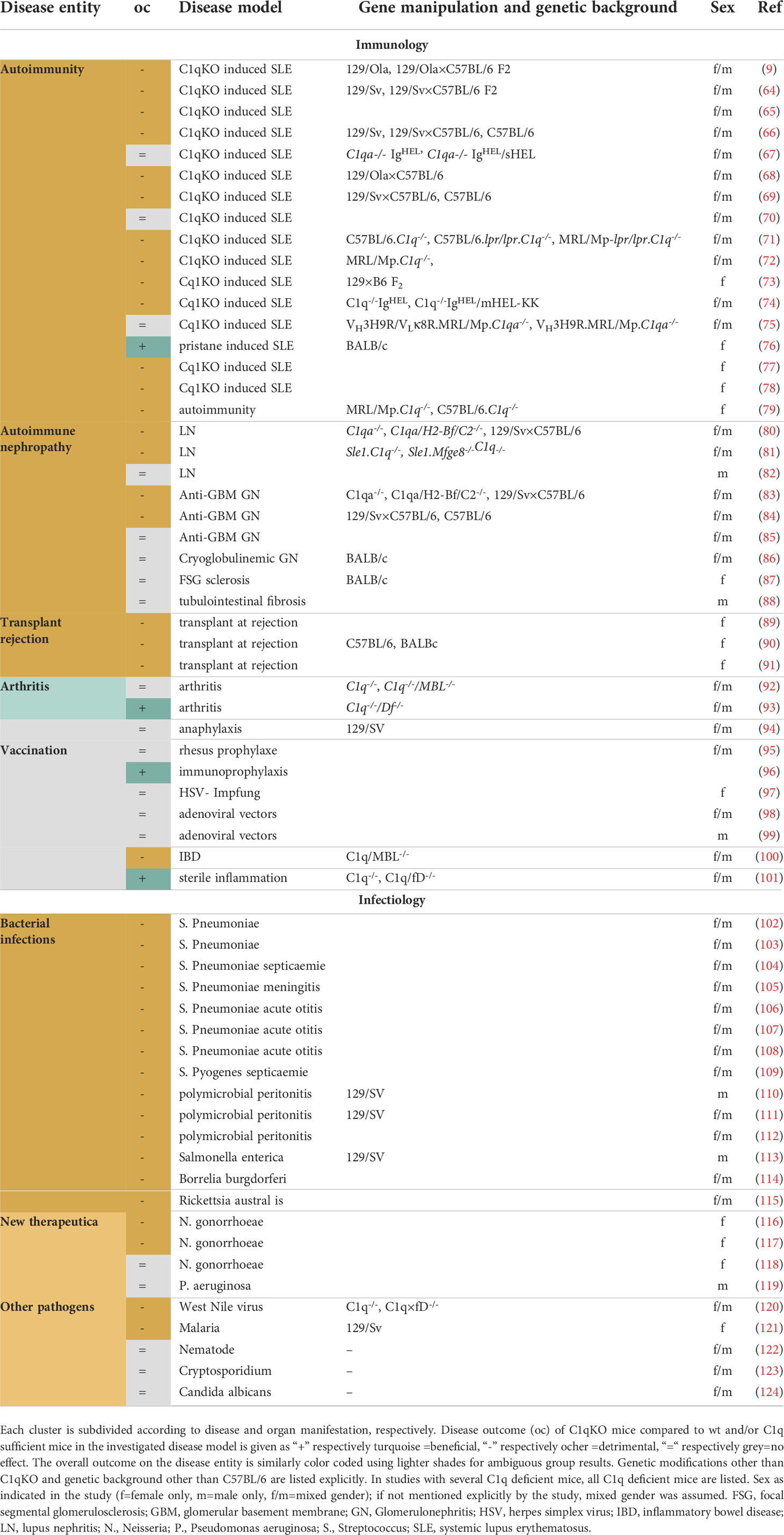Follow reference link (96)
Viewport: 784px width, 1535px height.
(769, 772)
